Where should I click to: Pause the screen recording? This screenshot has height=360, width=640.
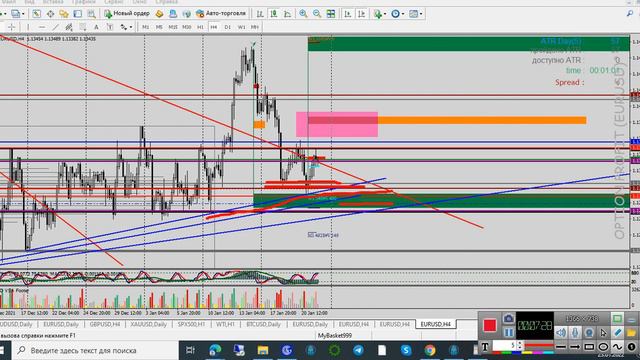coord(508,333)
